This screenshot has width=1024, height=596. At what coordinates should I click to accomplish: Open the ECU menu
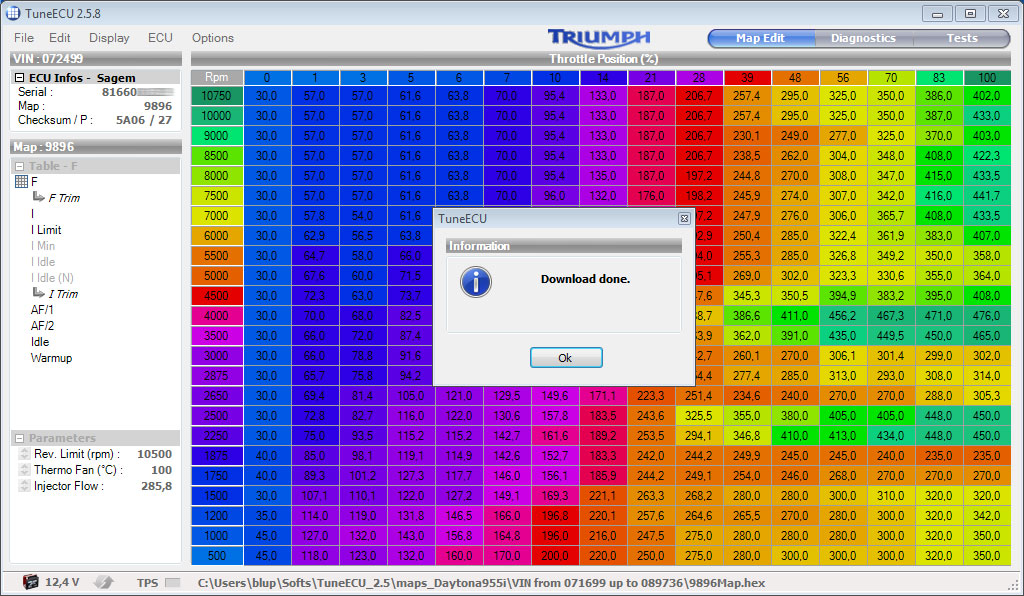[160, 38]
